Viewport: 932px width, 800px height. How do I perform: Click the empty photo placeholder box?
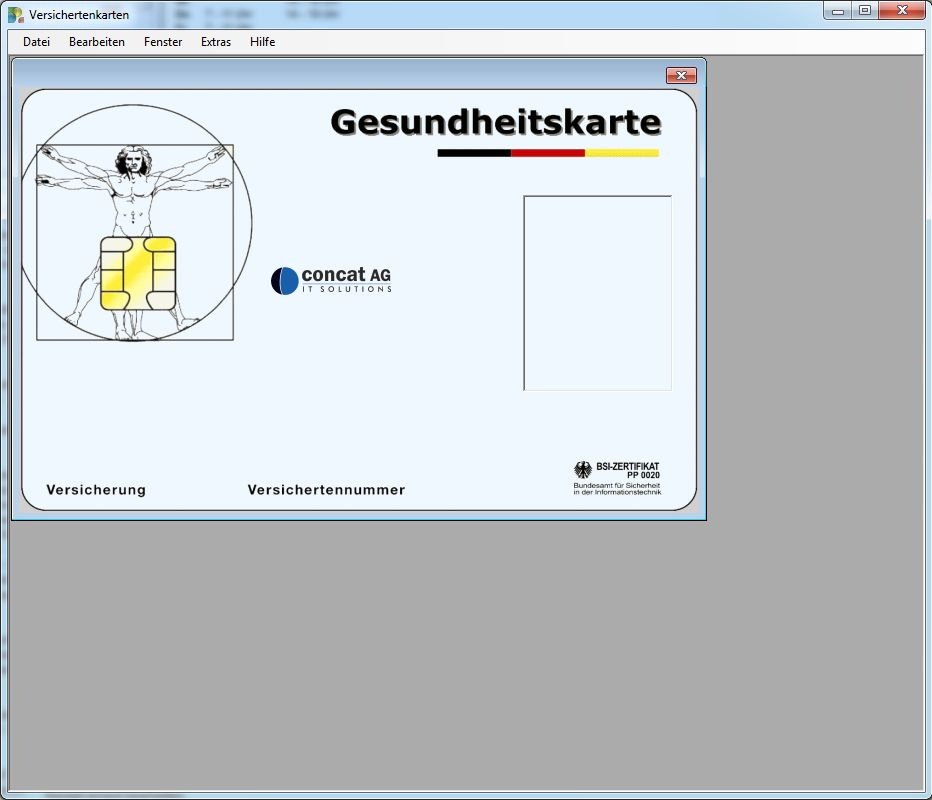[x=597, y=293]
